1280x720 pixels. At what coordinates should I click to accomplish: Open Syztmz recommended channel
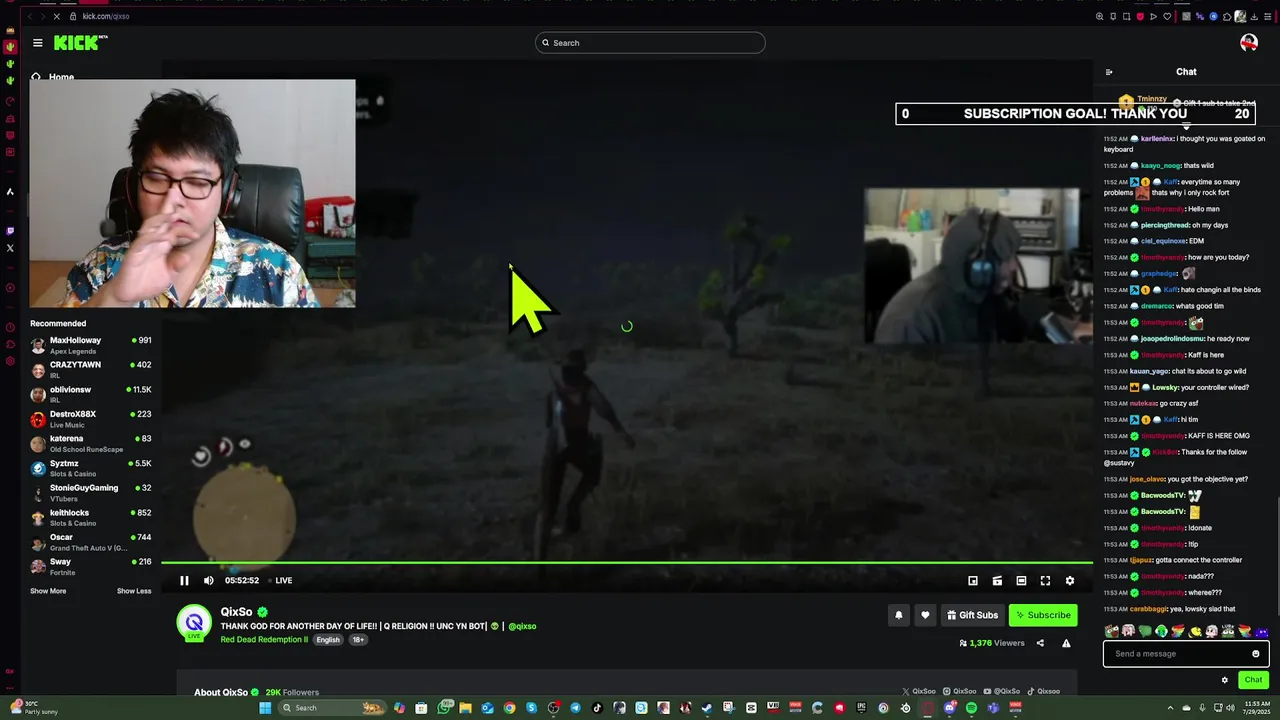click(91, 468)
